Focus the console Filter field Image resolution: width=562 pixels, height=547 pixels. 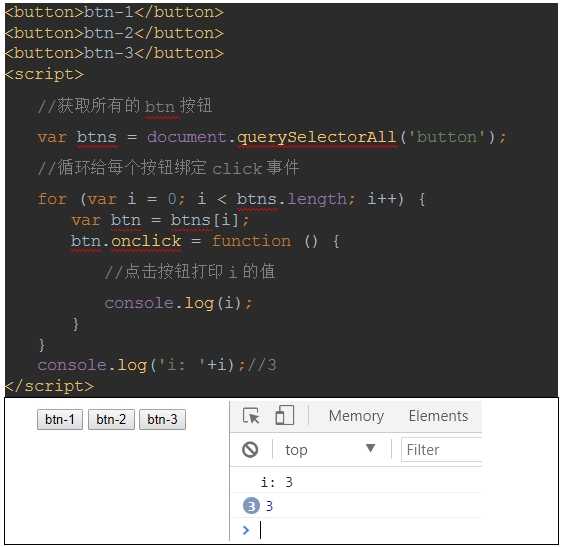coord(442,450)
